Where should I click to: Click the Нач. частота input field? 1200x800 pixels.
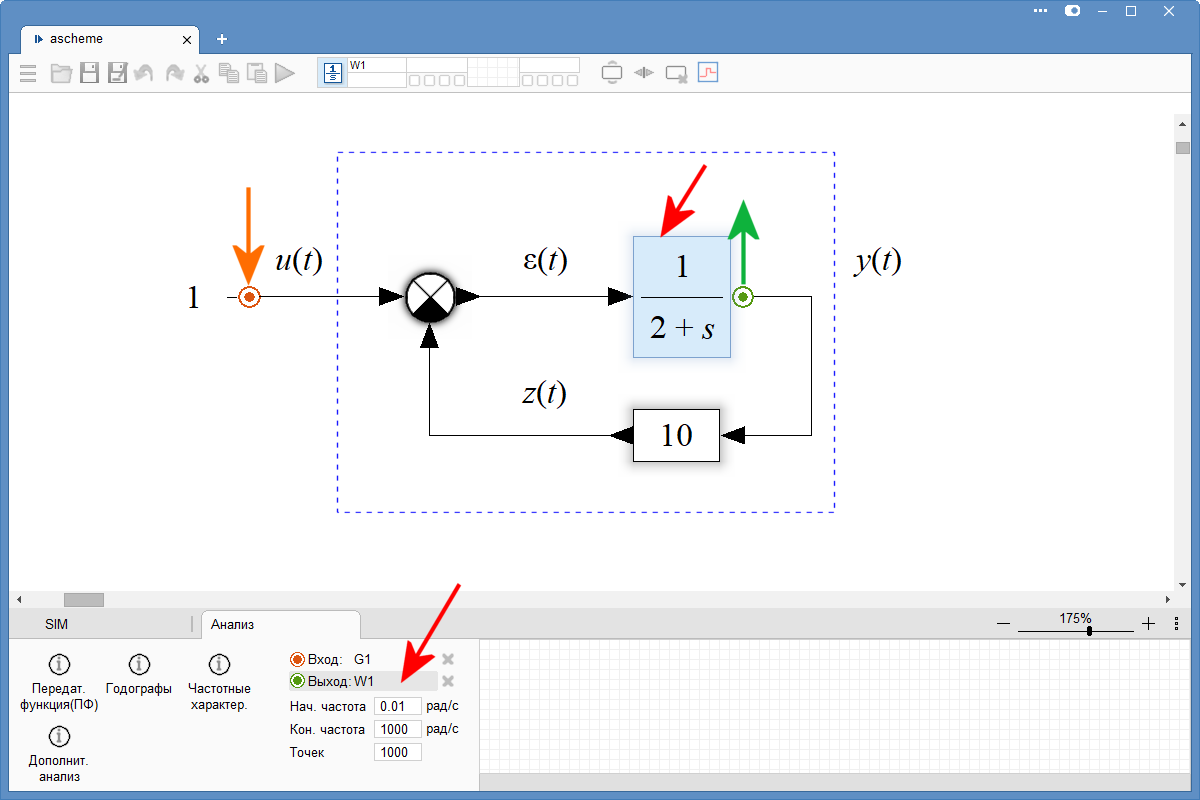coord(397,706)
